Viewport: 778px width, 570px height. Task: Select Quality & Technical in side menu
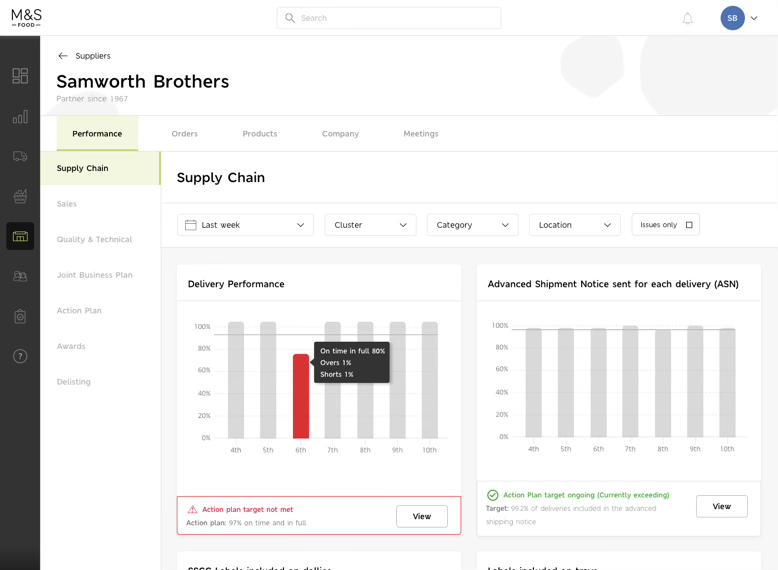(94, 239)
